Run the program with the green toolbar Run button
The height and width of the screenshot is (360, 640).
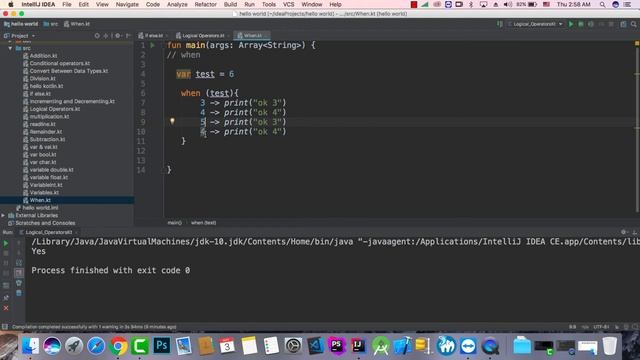point(571,24)
